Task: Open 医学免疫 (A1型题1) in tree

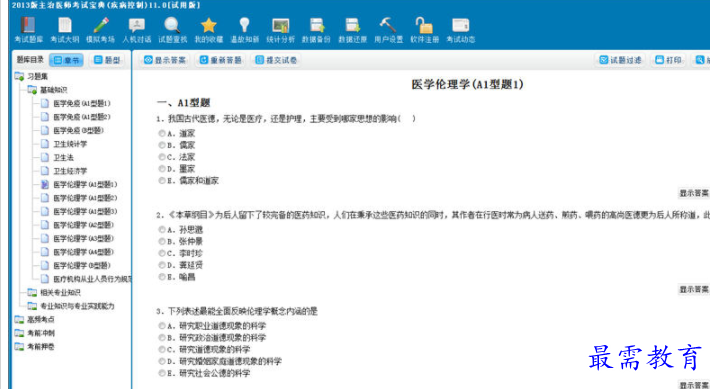Action: (x=75, y=103)
